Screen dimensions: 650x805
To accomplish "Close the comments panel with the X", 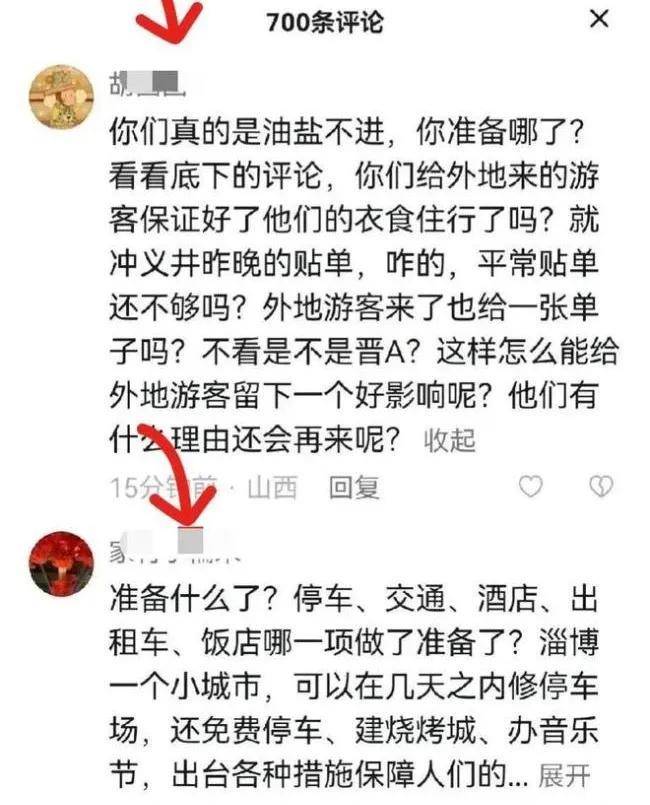I will point(599,20).
